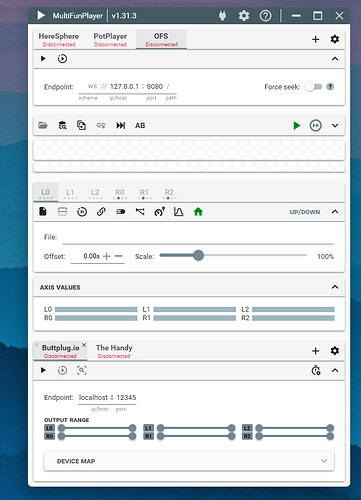Viewport: 361px width, 500px height.
Task: Toggle the axis link chain icon
Action: [101, 212]
